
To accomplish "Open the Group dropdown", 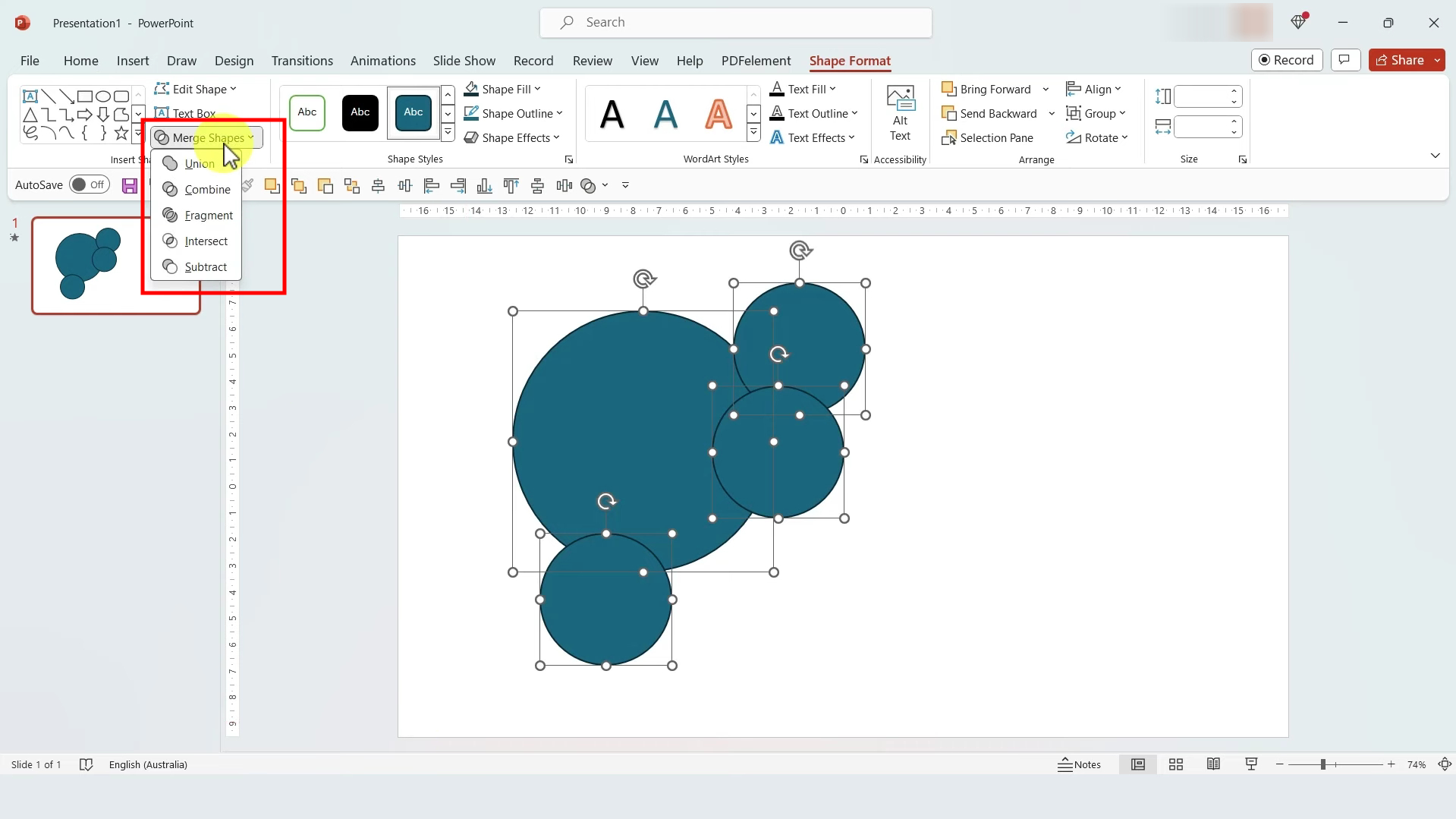I will pyautogui.click(x=1096, y=113).
